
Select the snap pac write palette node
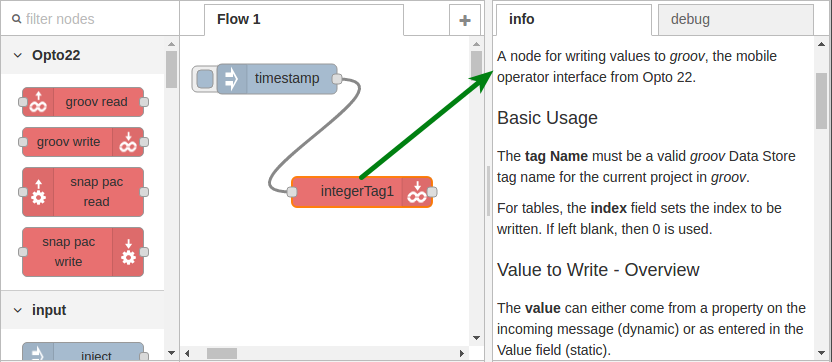click(83, 252)
